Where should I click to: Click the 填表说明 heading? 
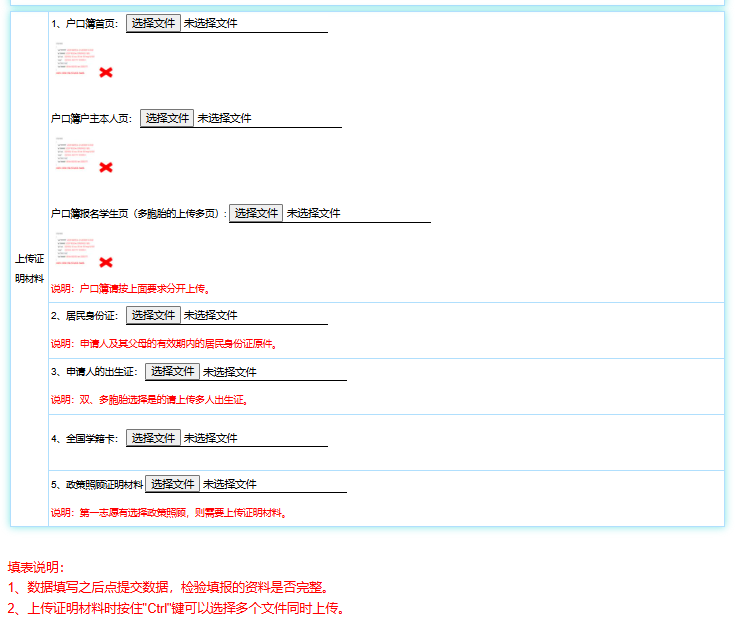(36, 567)
